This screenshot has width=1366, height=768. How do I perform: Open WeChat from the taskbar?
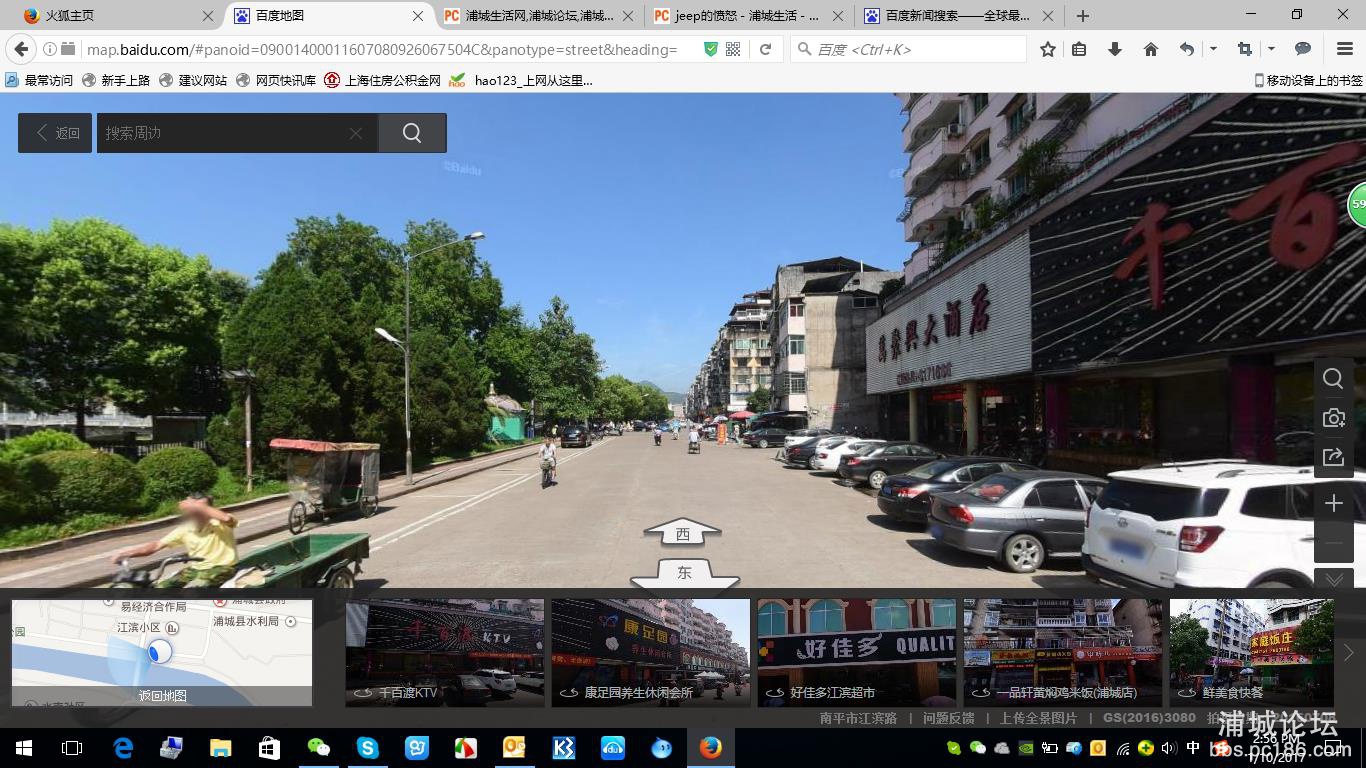pyautogui.click(x=318, y=748)
